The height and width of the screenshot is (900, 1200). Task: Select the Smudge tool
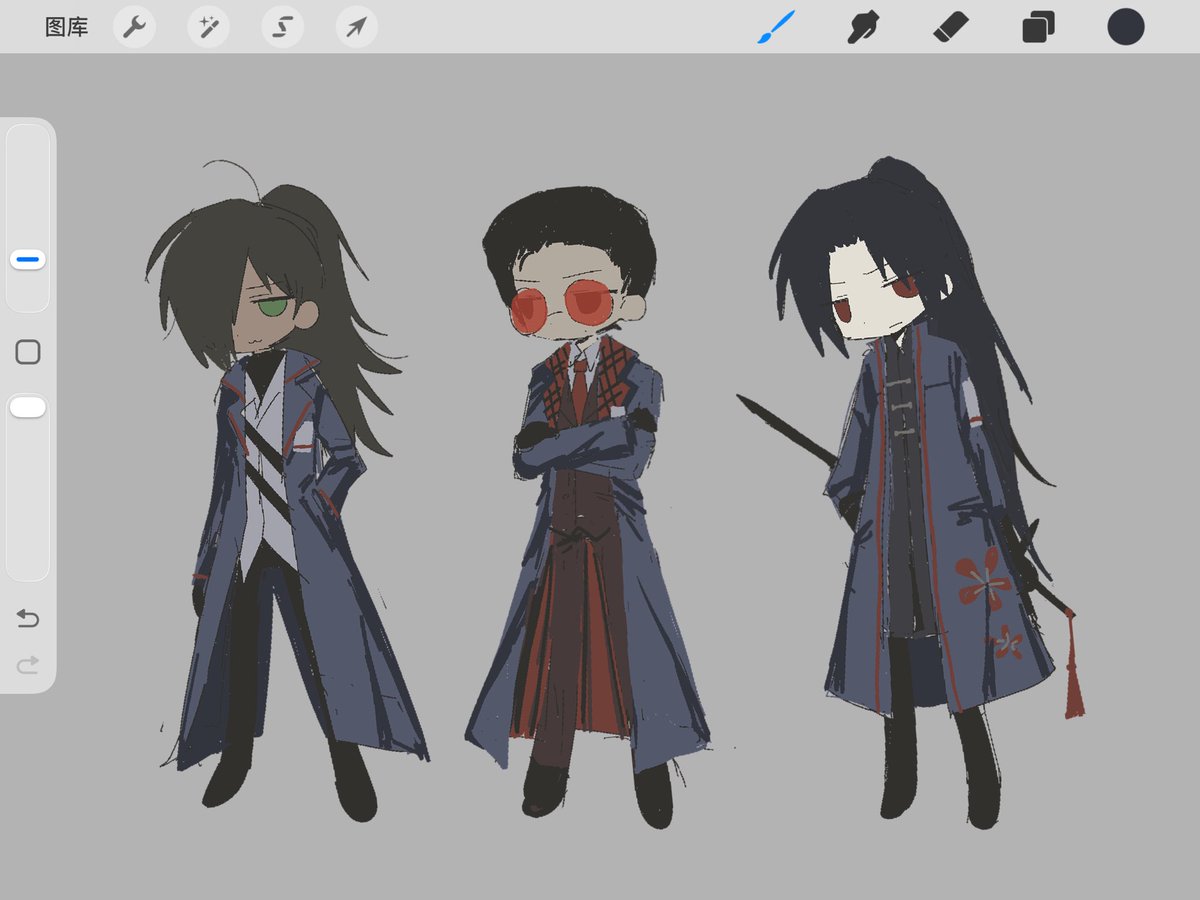[863, 27]
